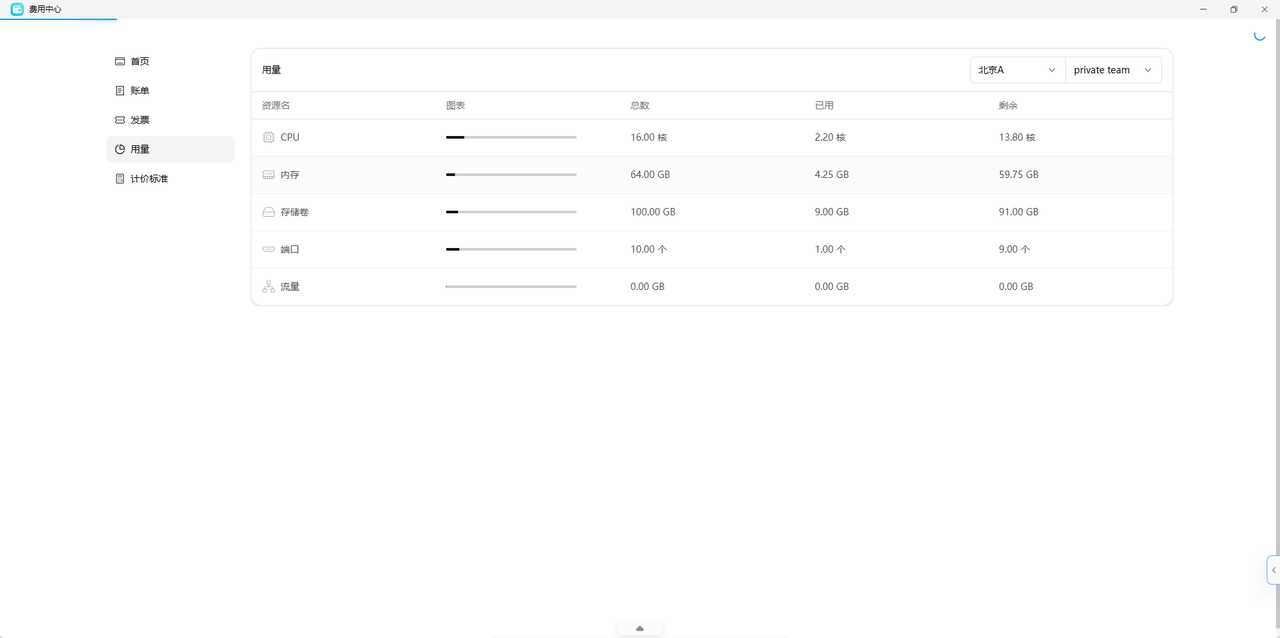Viewport: 1280px width, 638px height.
Task: Click the 13.80 核 remaining value
Action: [1017, 137]
